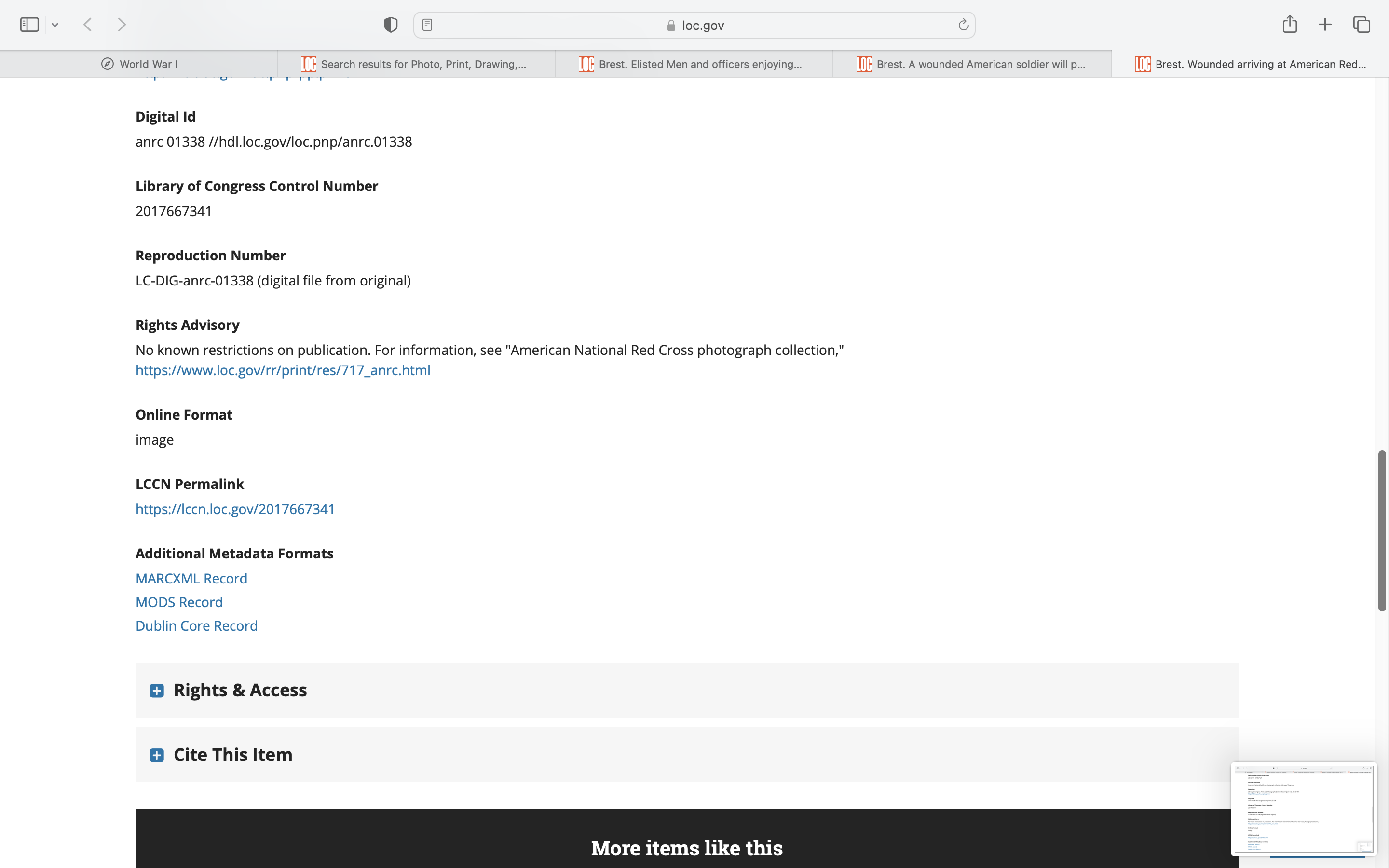Open a new tab with plus icon
This screenshot has width=1389, height=868.
[1325, 25]
